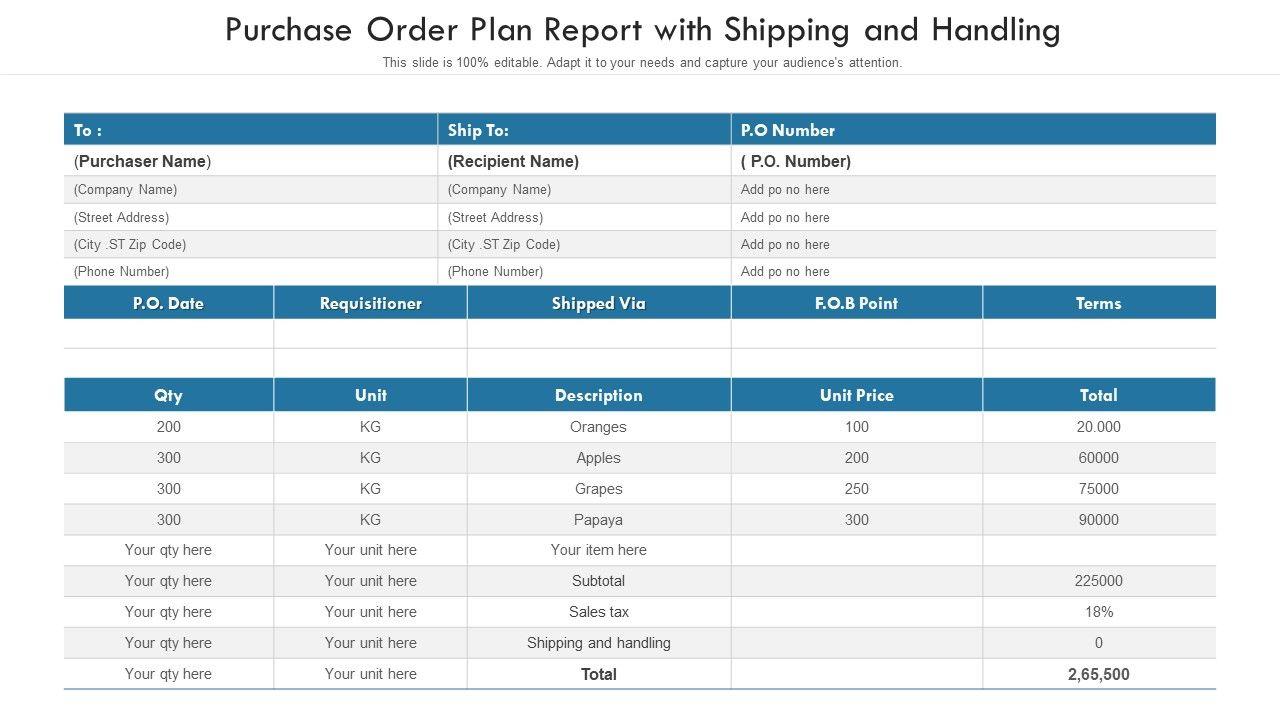Select the 'Your item here' placeholder
Image resolution: width=1280 pixels, height=720 pixels.
pyautogui.click(x=598, y=550)
